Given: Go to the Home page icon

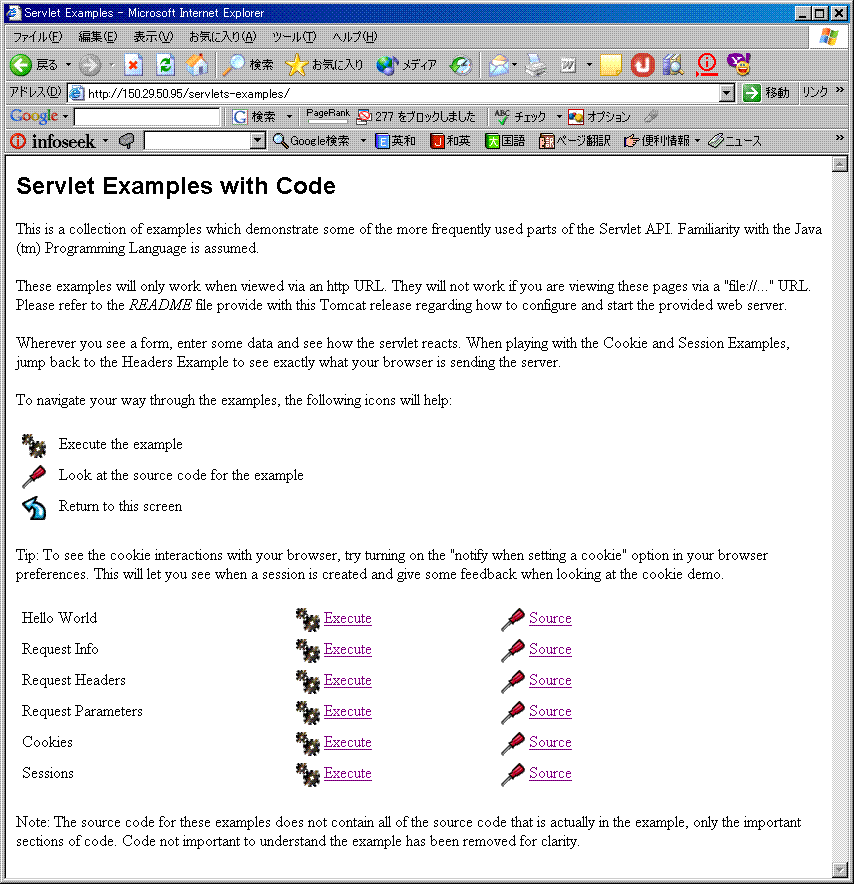Looking at the screenshot, I should click(x=197, y=65).
